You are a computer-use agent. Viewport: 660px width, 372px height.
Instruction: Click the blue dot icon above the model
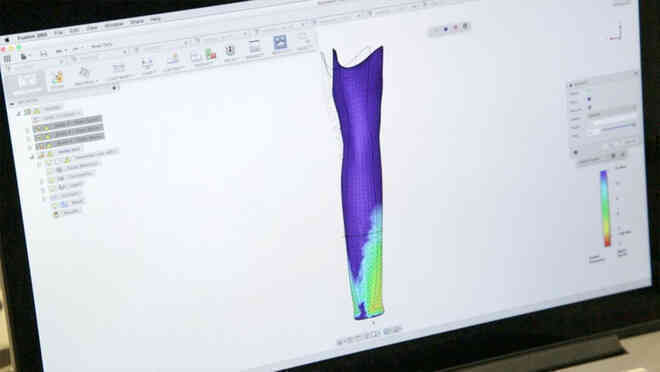pos(446,29)
